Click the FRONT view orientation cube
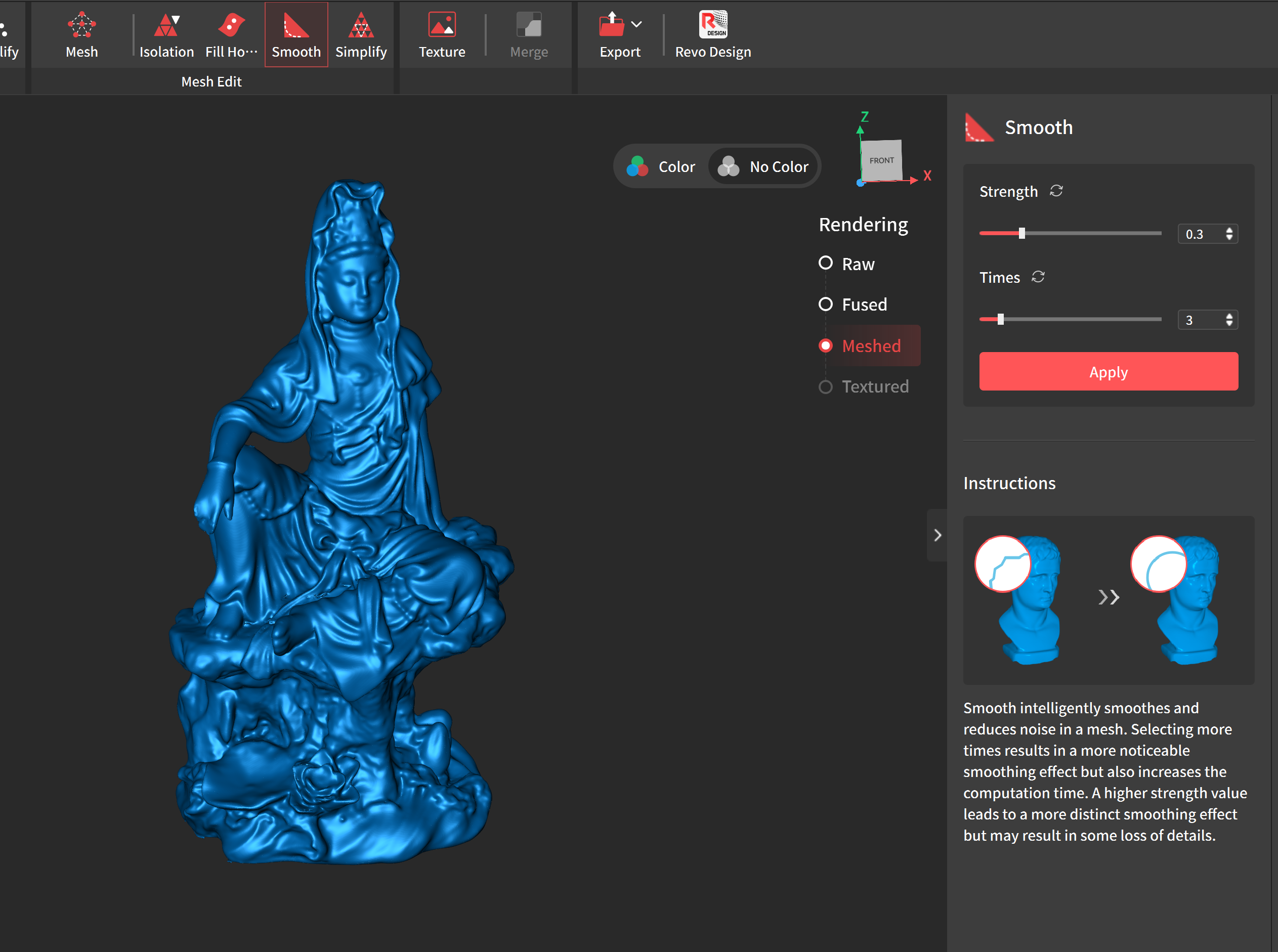The height and width of the screenshot is (952, 1278). (881, 160)
